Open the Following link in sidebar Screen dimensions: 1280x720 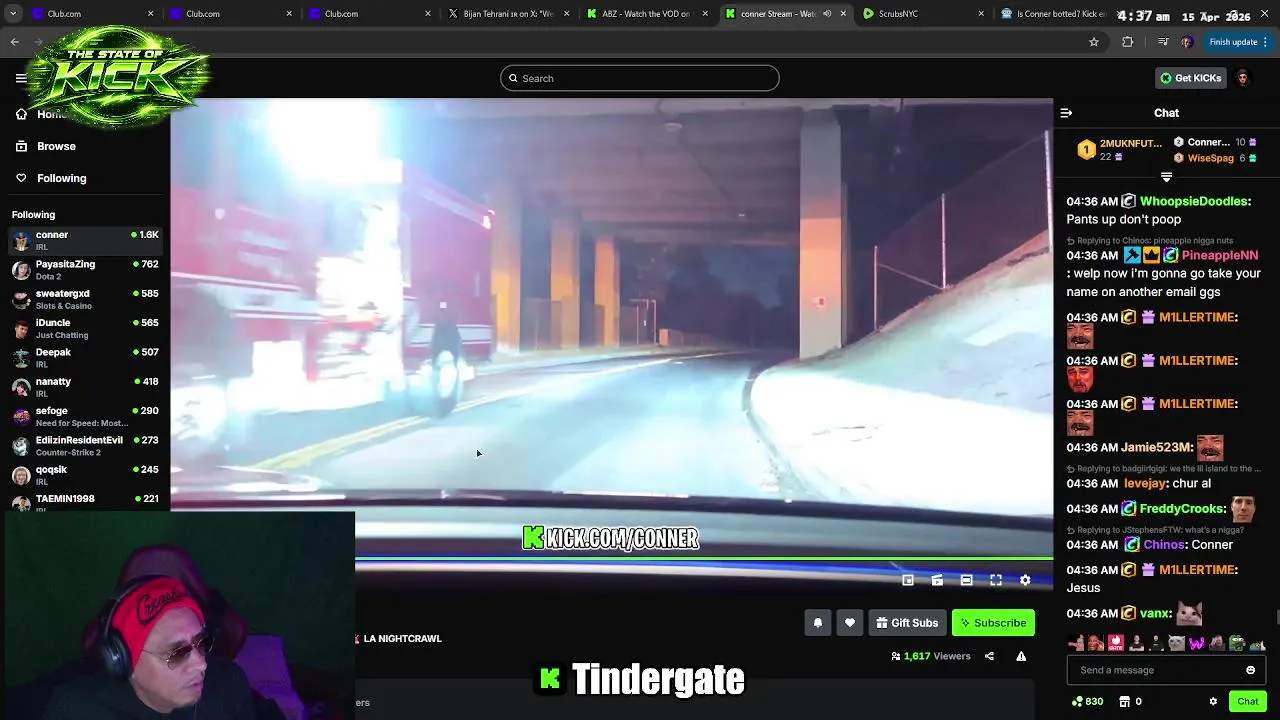[62, 178]
